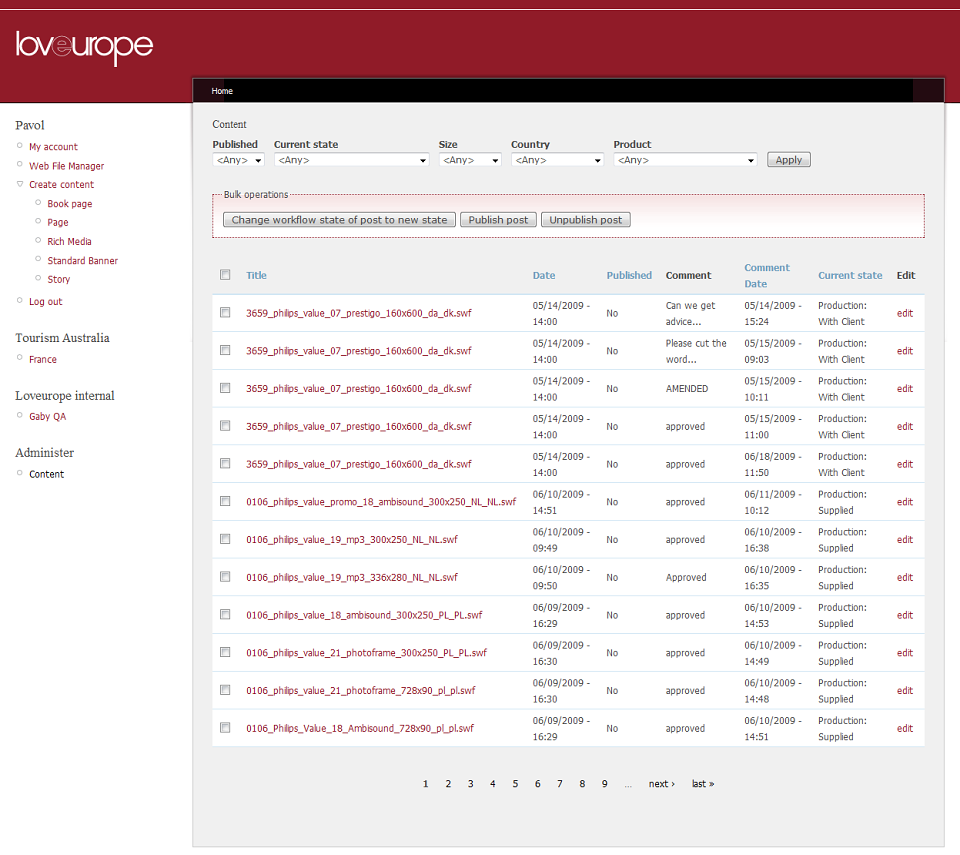Choose Rich Media content type
960x855 pixels.
click(69, 241)
